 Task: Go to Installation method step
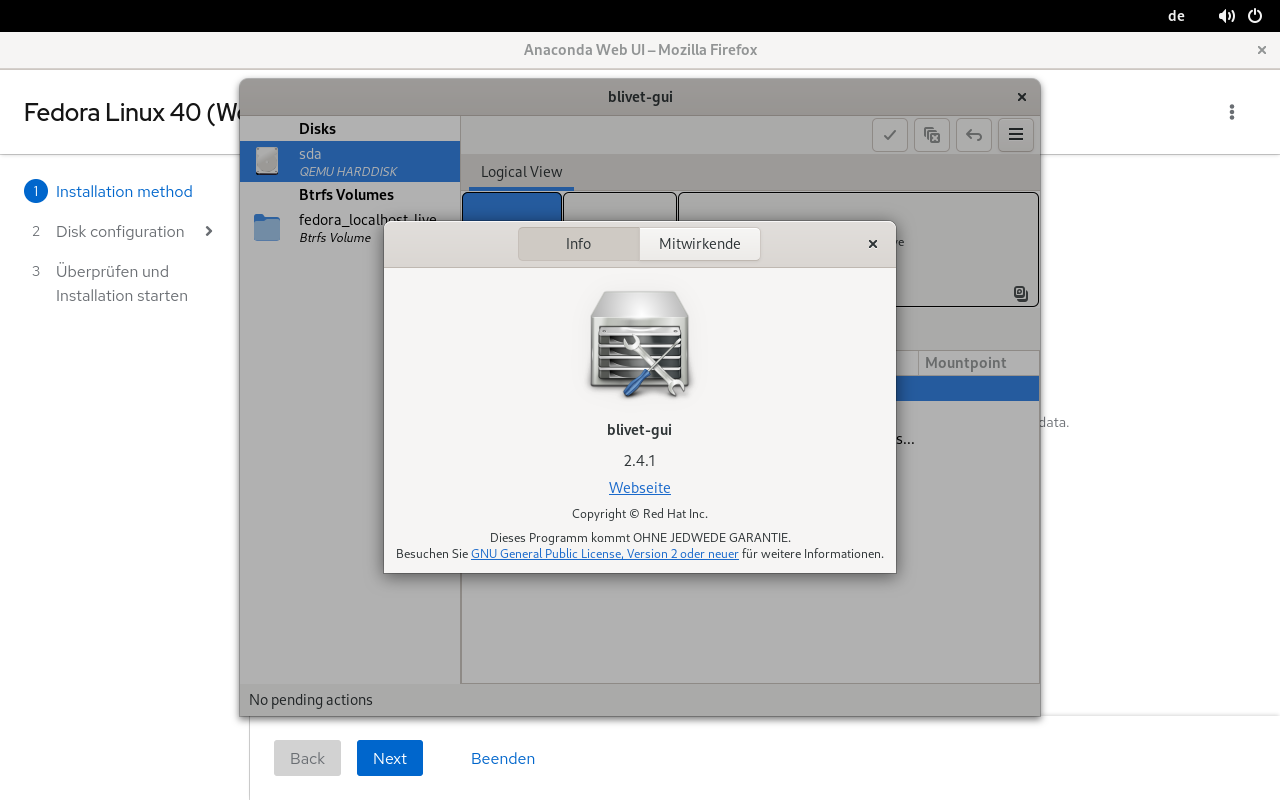[124, 192]
